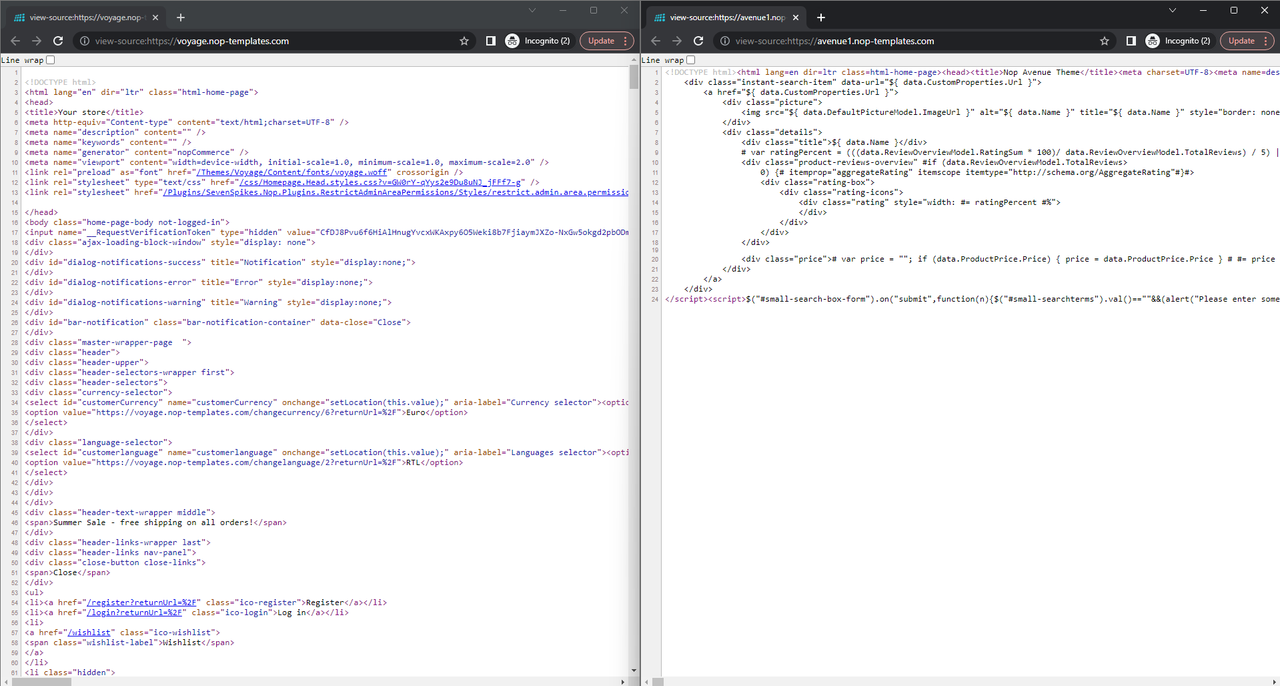
Task: Open side panel in the voyage window
Action: (x=490, y=41)
